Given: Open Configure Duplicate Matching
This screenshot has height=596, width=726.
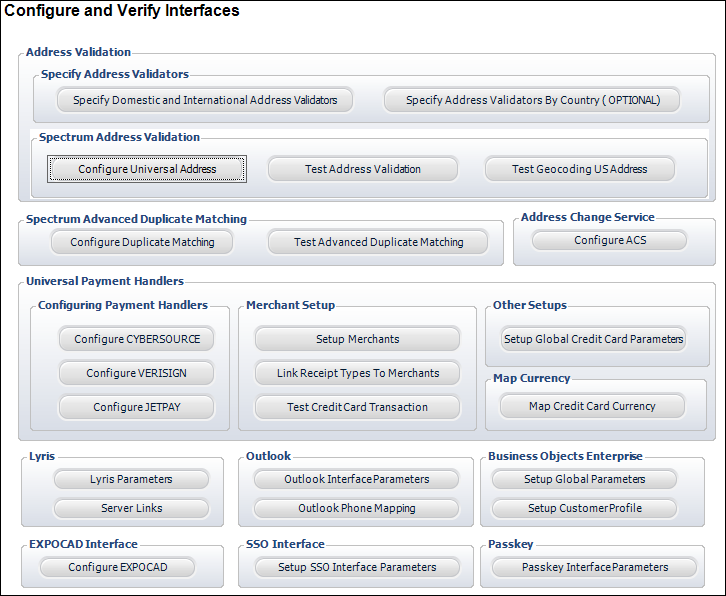Looking at the screenshot, I should (142, 242).
